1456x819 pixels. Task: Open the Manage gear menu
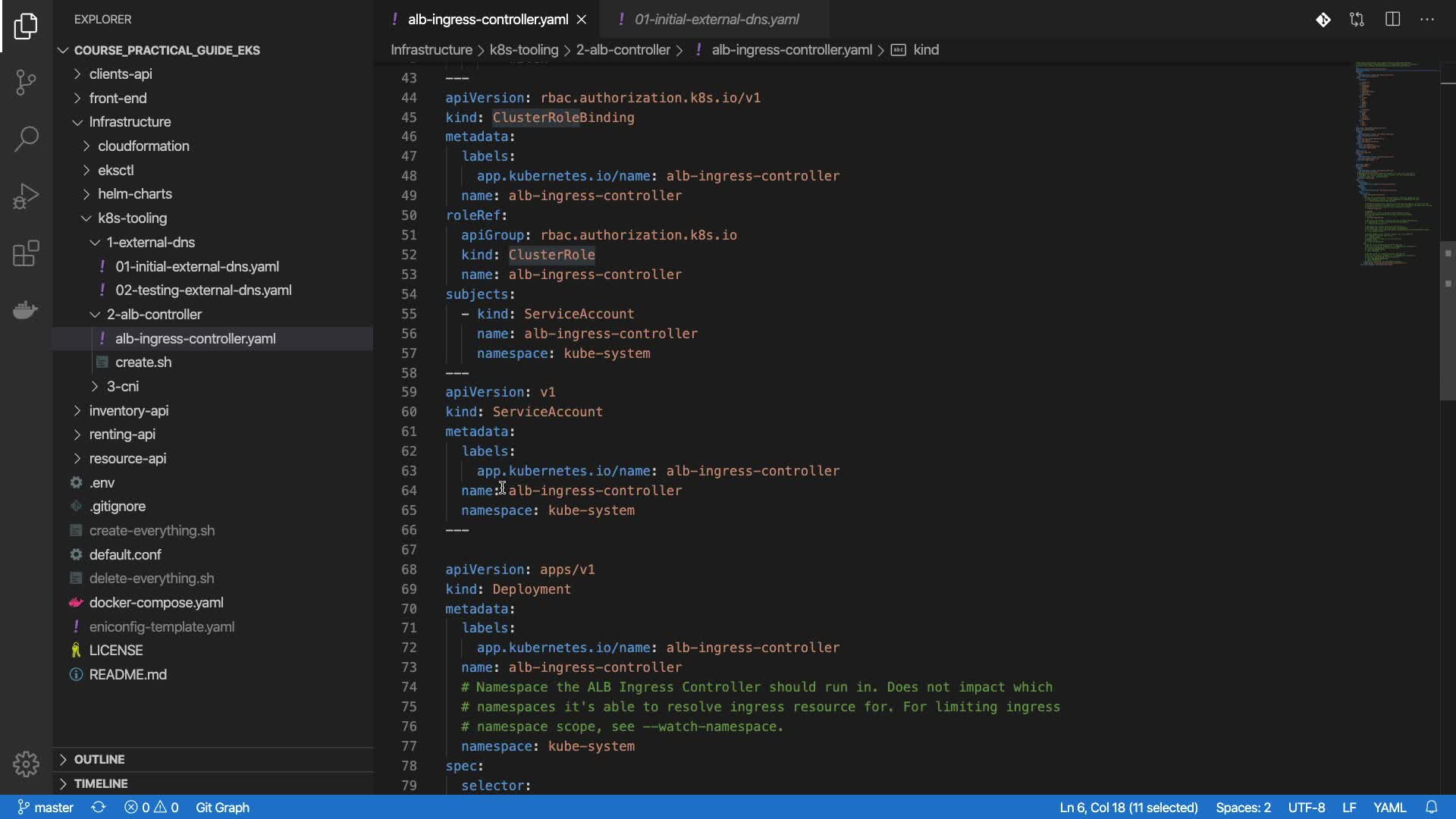coord(26,764)
